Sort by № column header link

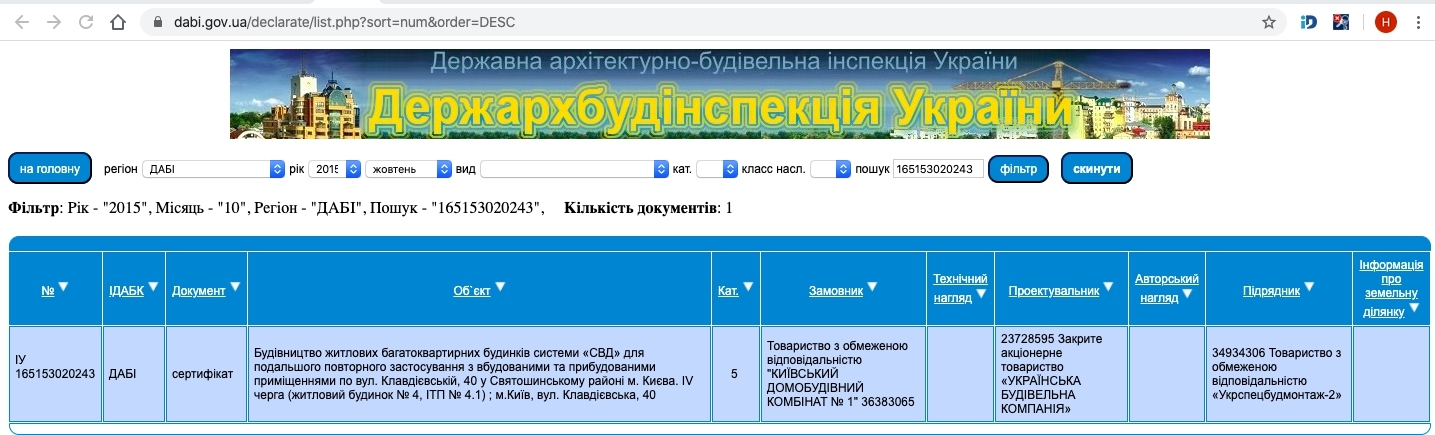(x=47, y=291)
